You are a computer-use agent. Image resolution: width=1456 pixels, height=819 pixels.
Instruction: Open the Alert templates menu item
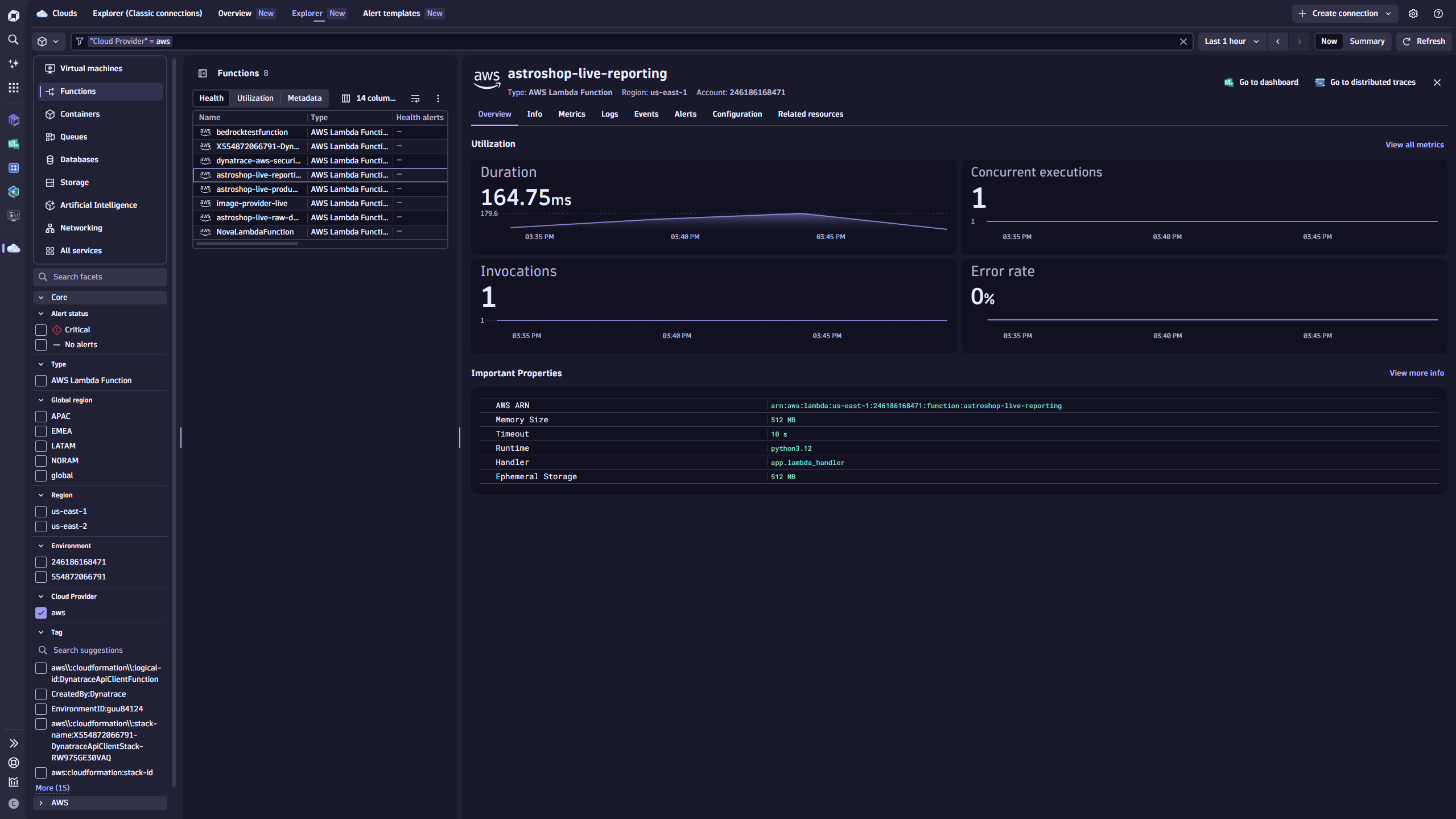point(391,13)
